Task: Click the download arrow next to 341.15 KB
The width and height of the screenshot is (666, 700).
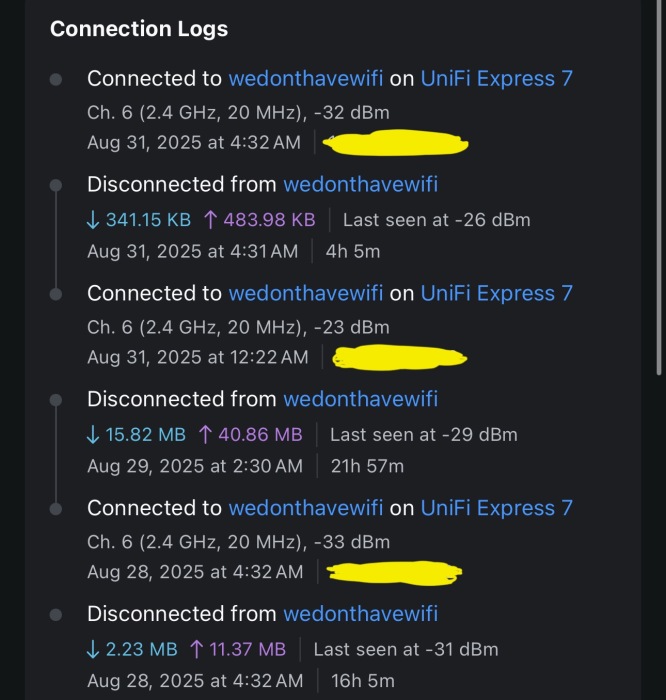Action: (x=93, y=220)
